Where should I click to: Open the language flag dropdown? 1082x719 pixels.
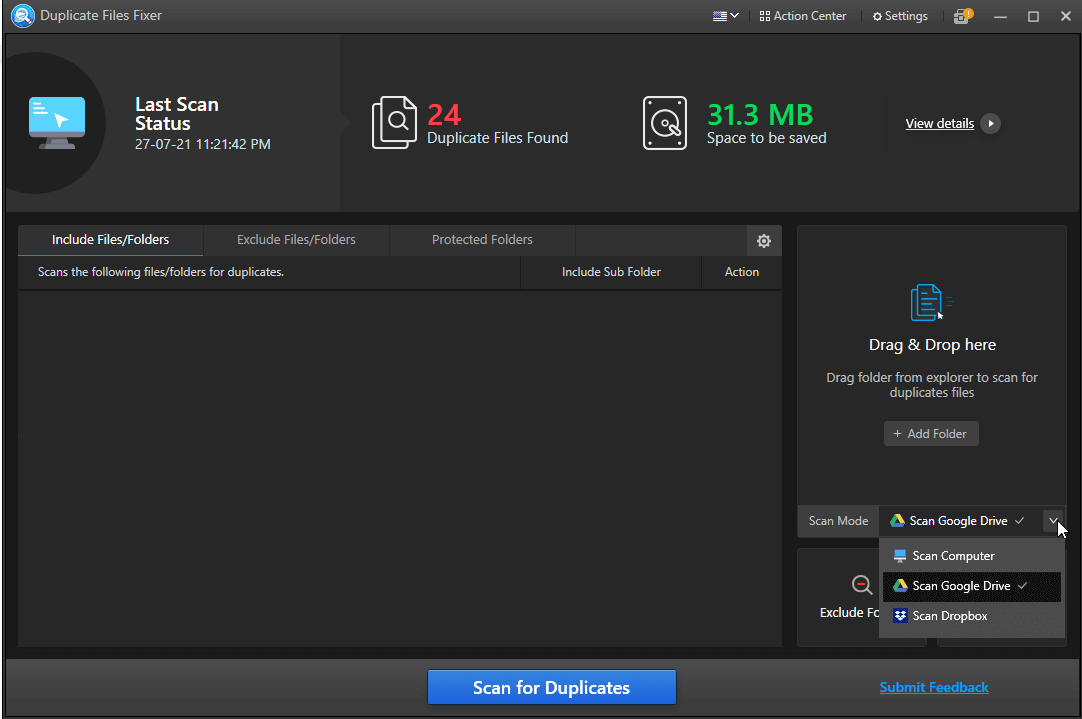pyautogui.click(x=726, y=16)
